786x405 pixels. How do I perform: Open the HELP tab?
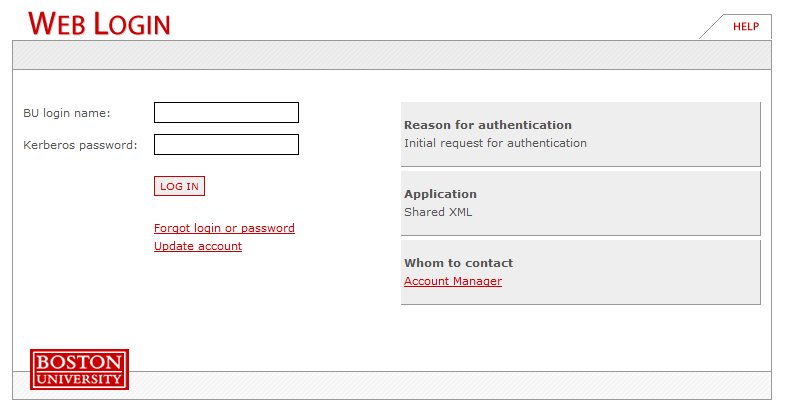[x=745, y=27]
